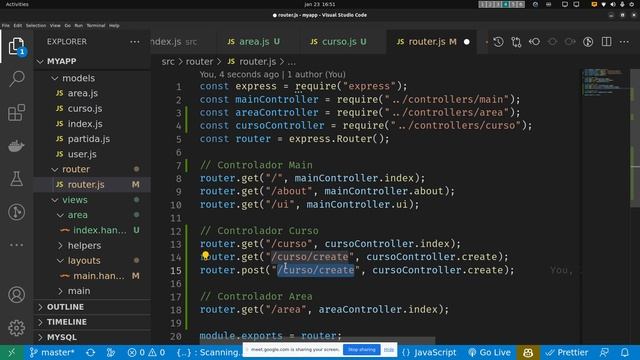The height and width of the screenshot is (360, 640).
Task: Click Hide link in the screen share bar
Action: (x=389, y=349)
